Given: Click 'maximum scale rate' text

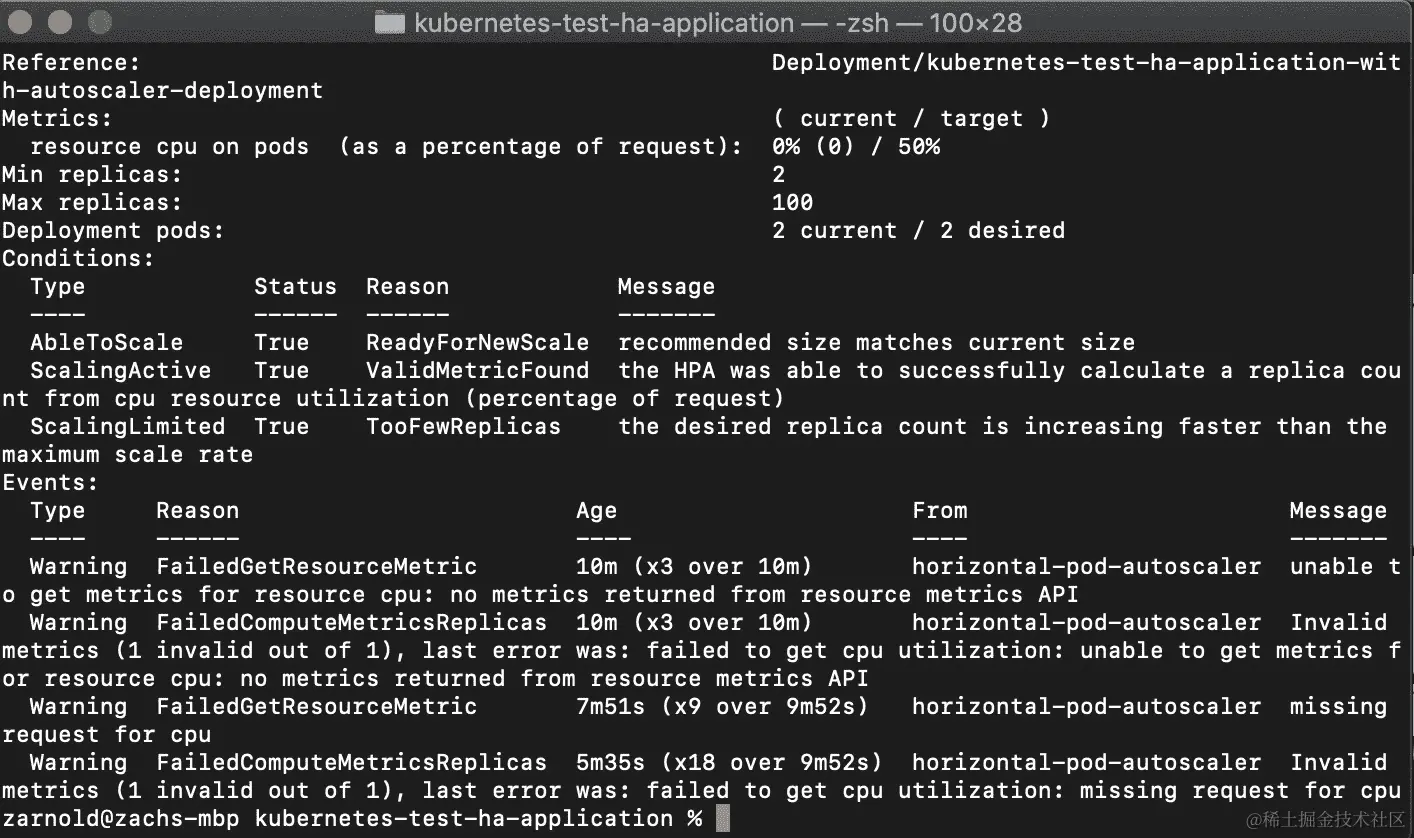Looking at the screenshot, I should tap(128, 455).
